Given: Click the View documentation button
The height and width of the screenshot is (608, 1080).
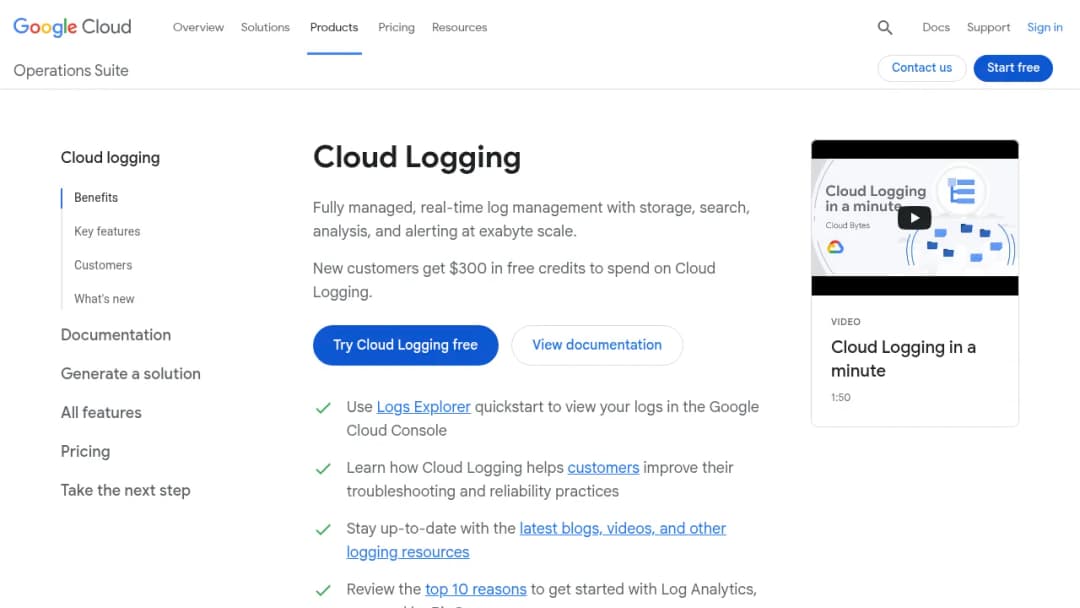Looking at the screenshot, I should (x=596, y=345).
